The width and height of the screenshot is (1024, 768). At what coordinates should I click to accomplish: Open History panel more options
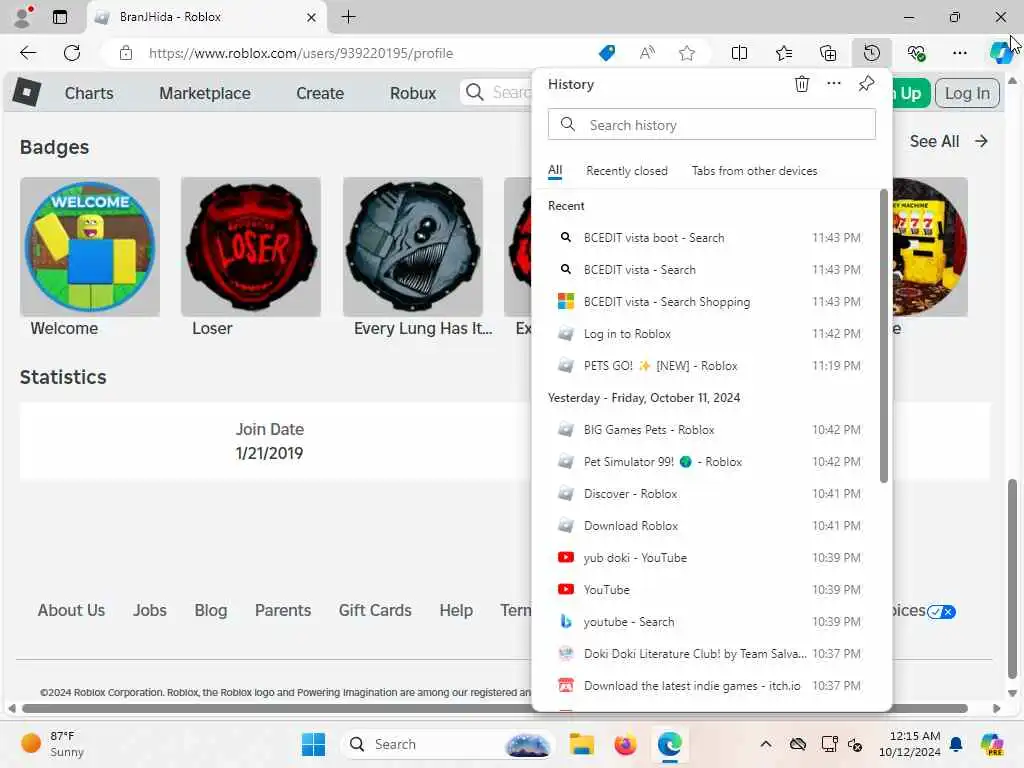click(x=834, y=84)
